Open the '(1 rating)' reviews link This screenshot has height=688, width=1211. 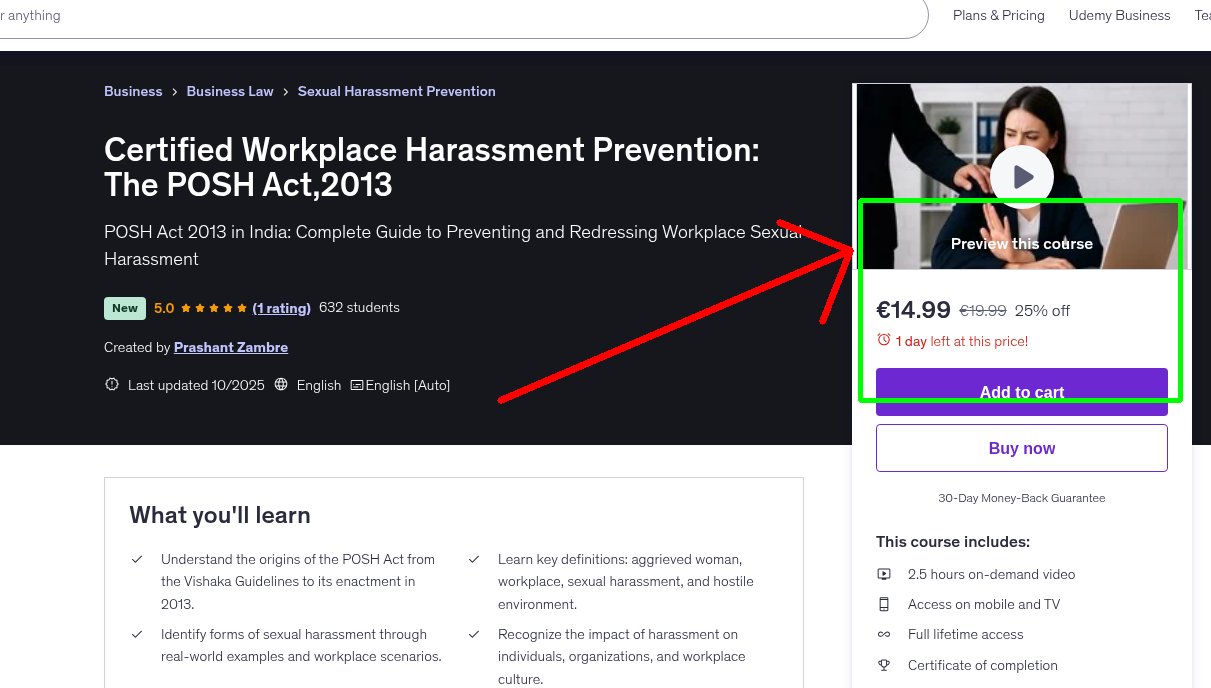282,308
